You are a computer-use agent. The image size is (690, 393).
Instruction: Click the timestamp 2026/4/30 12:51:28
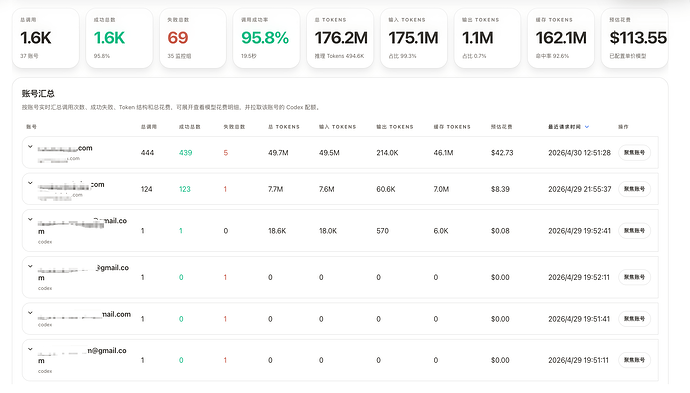[x=580, y=153]
